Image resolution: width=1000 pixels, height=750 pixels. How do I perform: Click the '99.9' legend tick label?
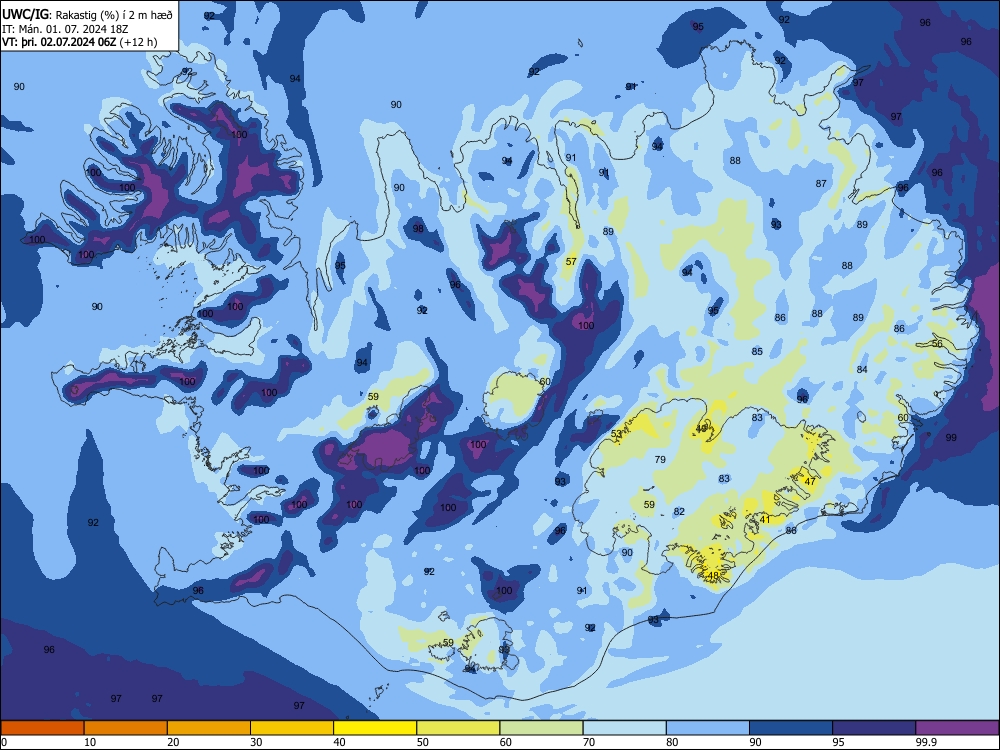pyautogui.click(x=925, y=742)
